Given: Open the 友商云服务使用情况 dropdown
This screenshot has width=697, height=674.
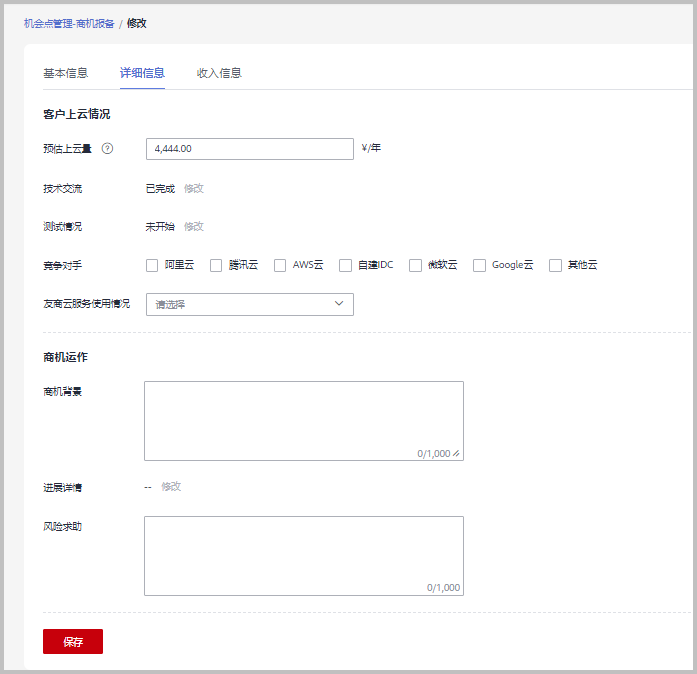Looking at the screenshot, I should coord(250,305).
